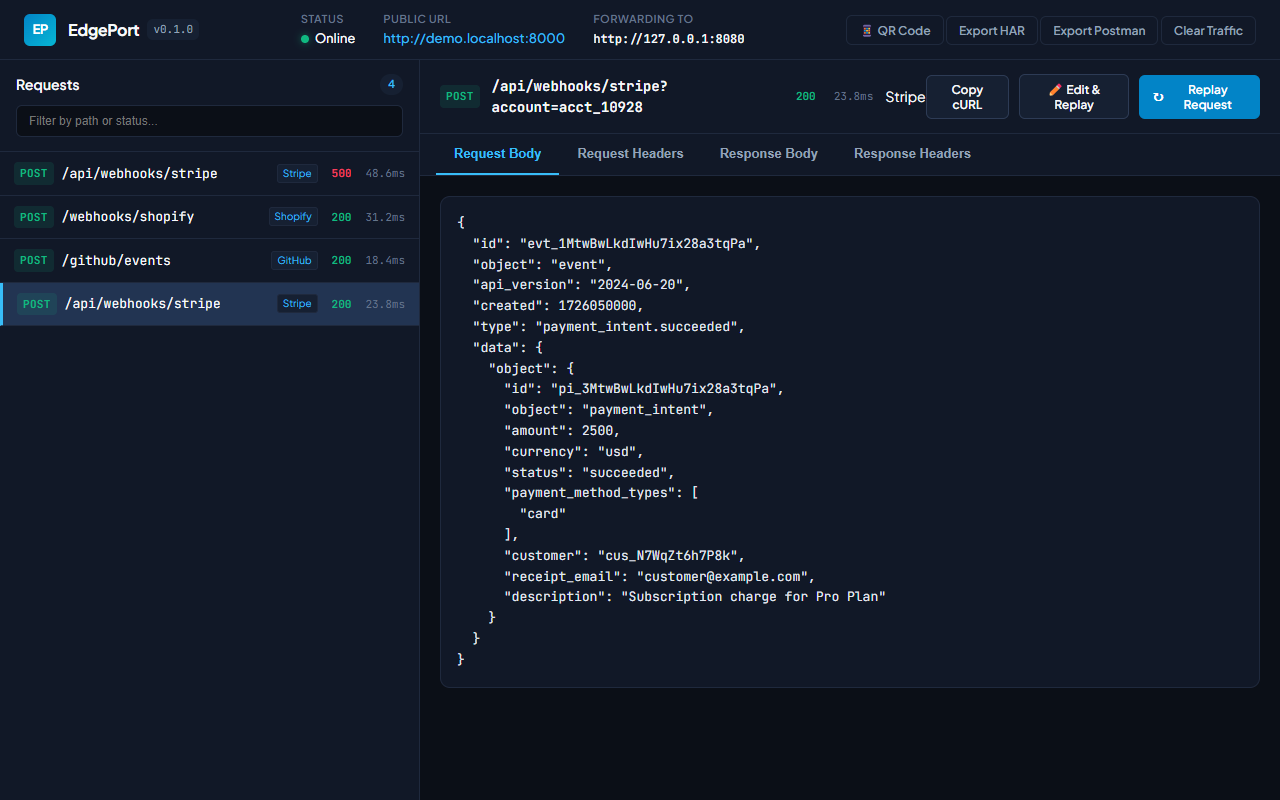
Task: Click the Shopify tag in the request list
Action: coord(293,217)
